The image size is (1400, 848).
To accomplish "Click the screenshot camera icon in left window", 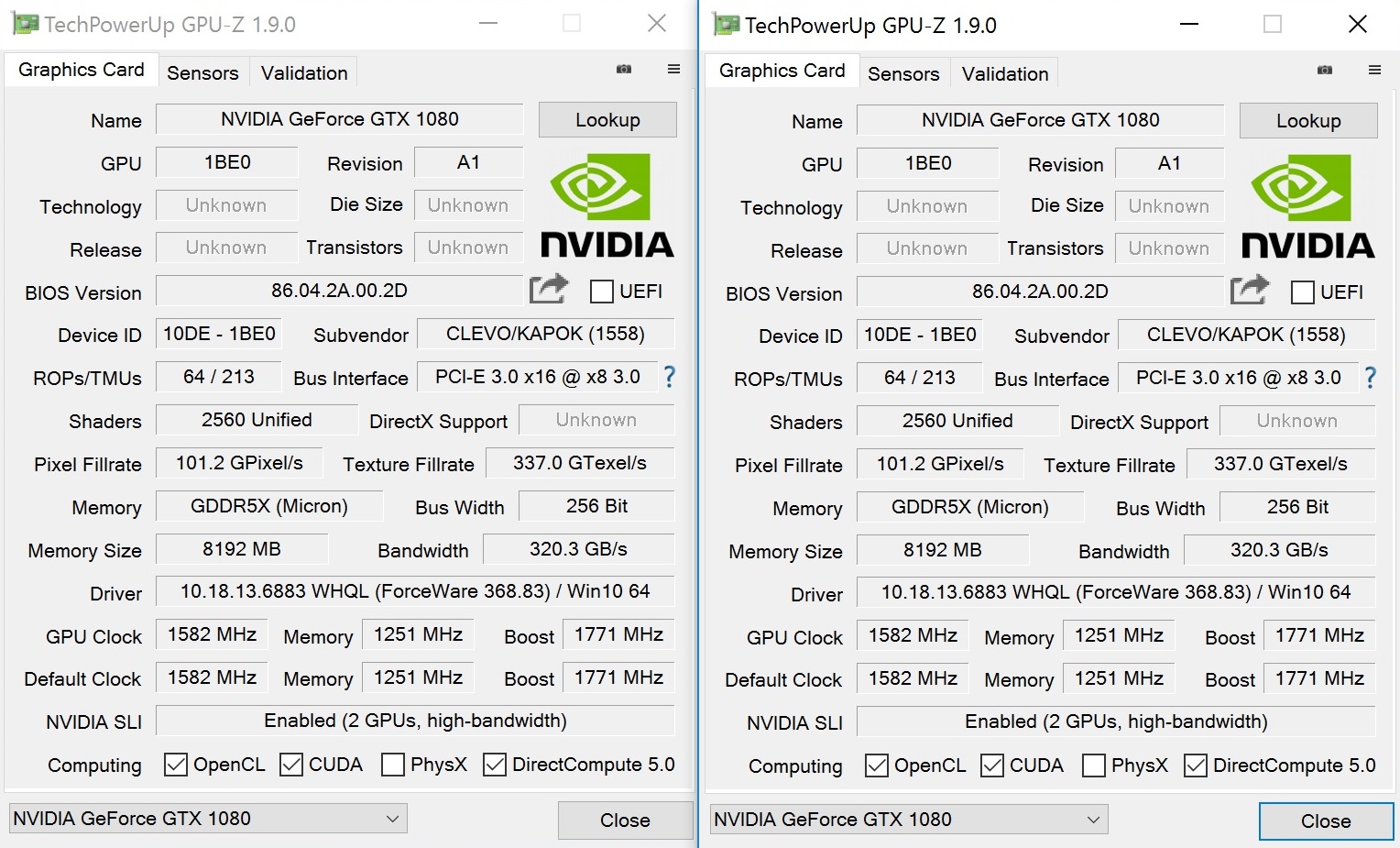I will [624, 69].
